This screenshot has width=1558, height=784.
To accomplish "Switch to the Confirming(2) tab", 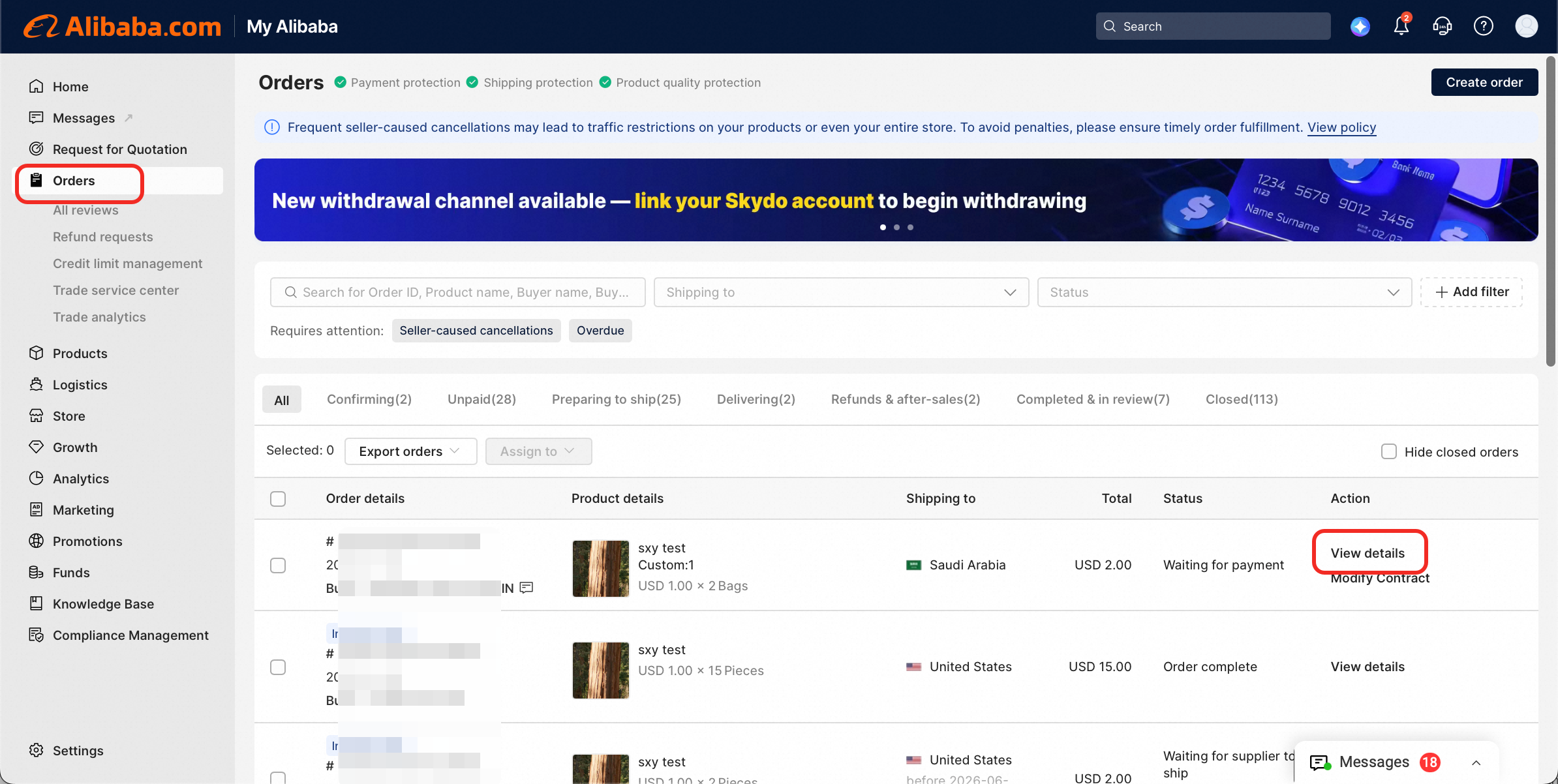I will pyautogui.click(x=369, y=399).
